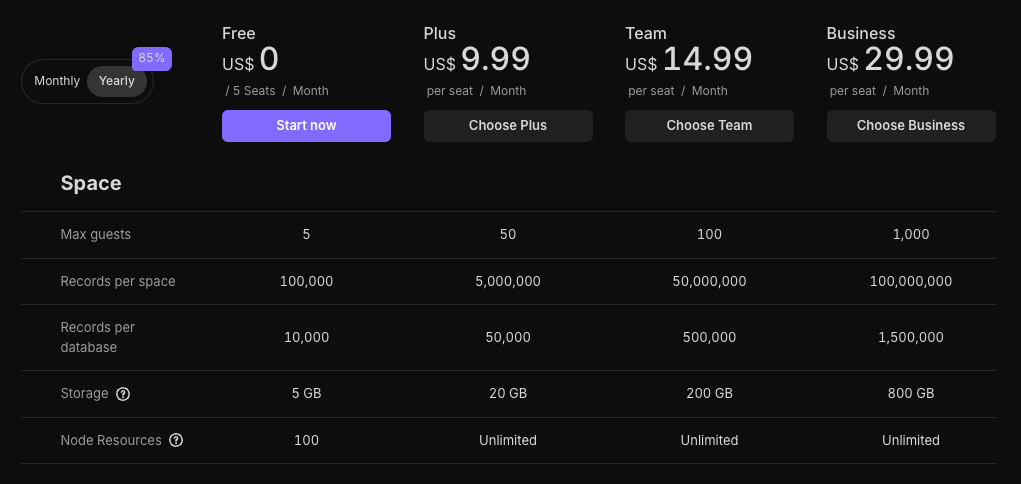Image resolution: width=1021 pixels, height=484 pixels.
Task: Select the Max guests row label
Action: click(x=96, y=234)
